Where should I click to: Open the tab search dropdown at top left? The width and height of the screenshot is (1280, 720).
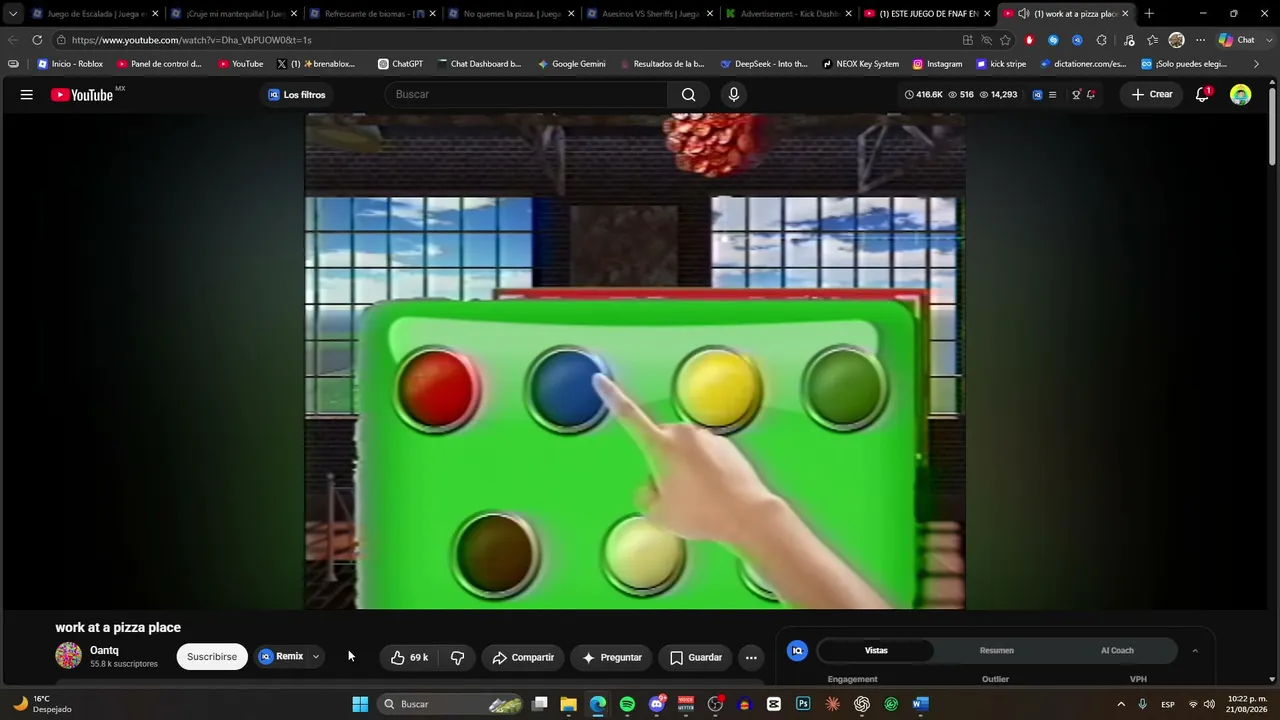coord(13,14)
